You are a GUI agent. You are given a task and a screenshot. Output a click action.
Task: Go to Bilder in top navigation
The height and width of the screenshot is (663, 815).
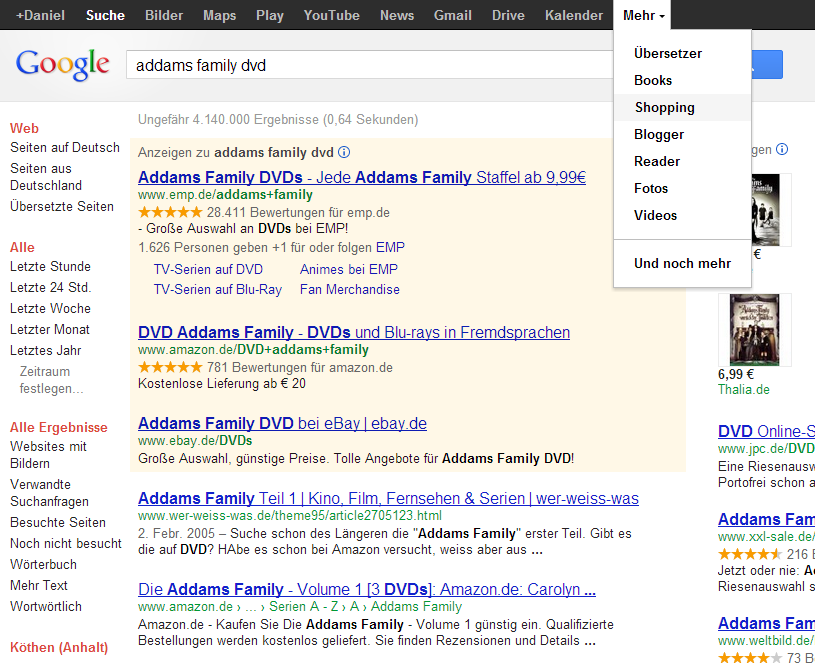pyautogui.click(x=164, y=16)
